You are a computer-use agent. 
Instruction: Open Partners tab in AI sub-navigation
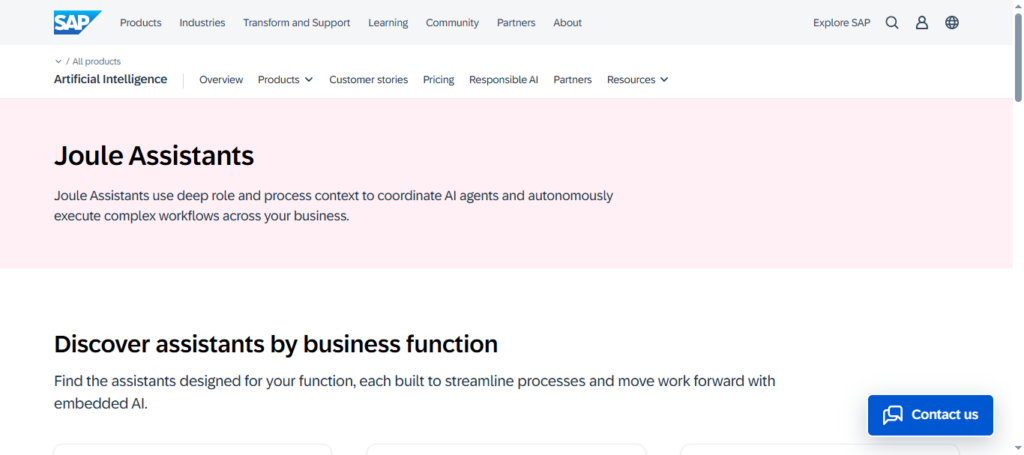click(x=573, y=80)
